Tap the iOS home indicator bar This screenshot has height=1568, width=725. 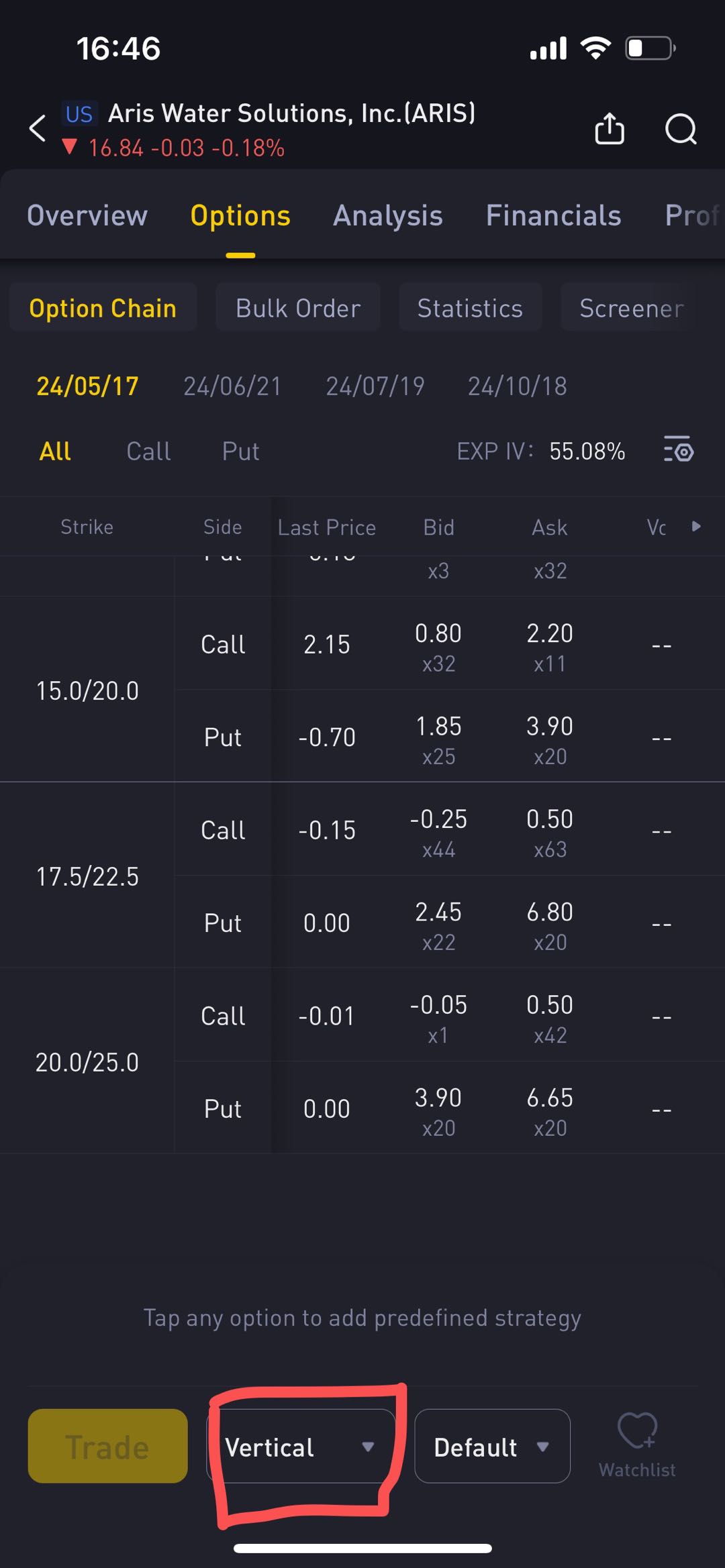362,1549
